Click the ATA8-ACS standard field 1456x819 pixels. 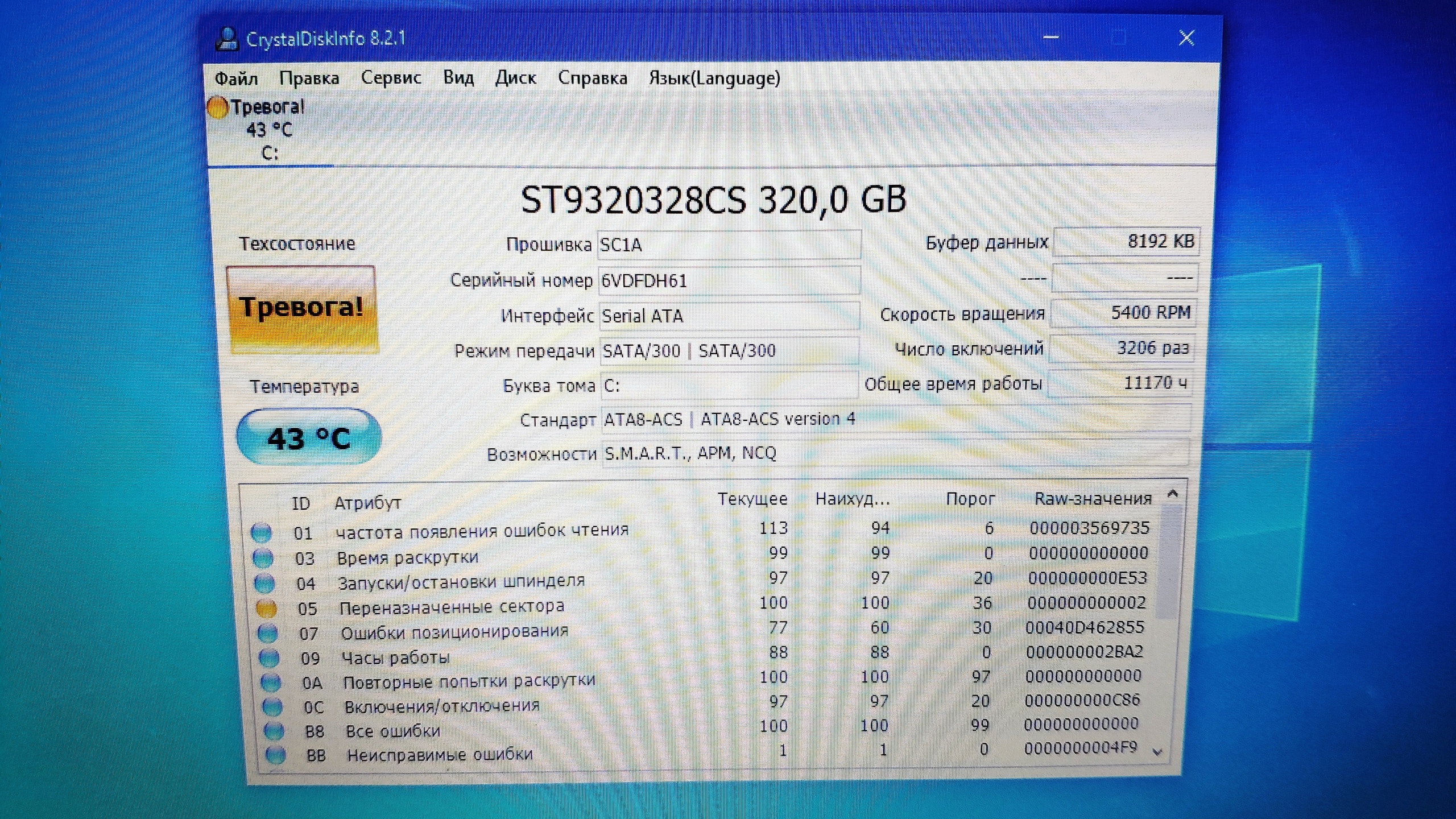[x=896, y=419]
